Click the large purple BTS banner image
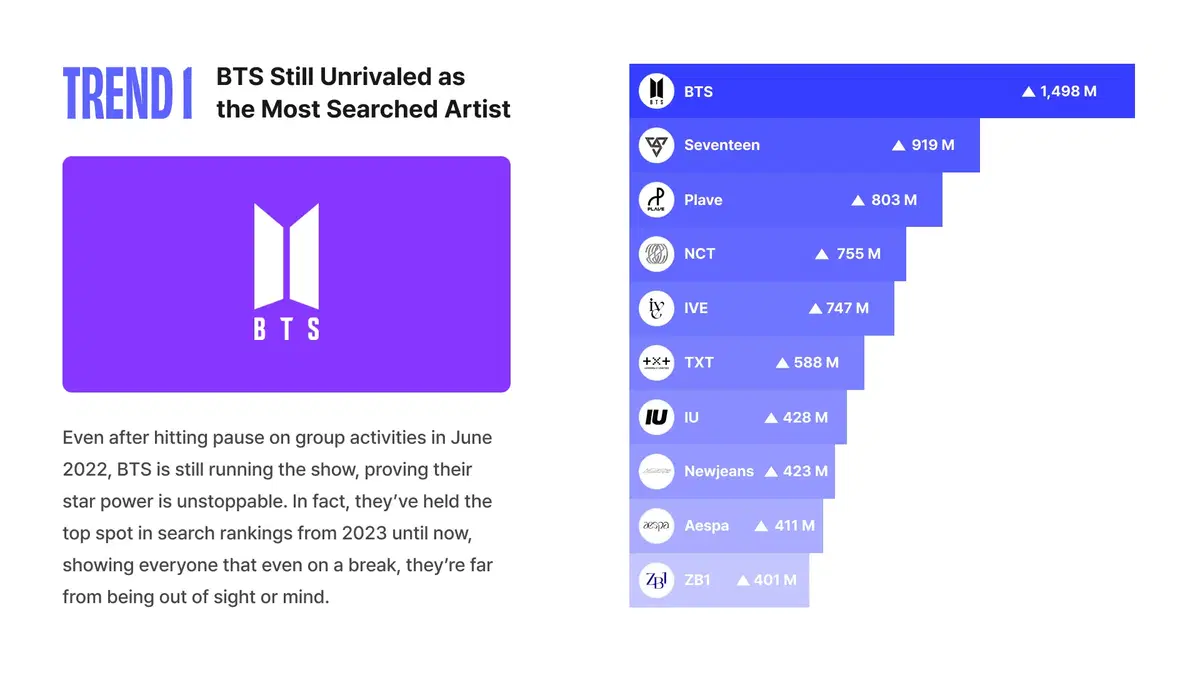The image size is (1200, 675). tap(286, 274)
